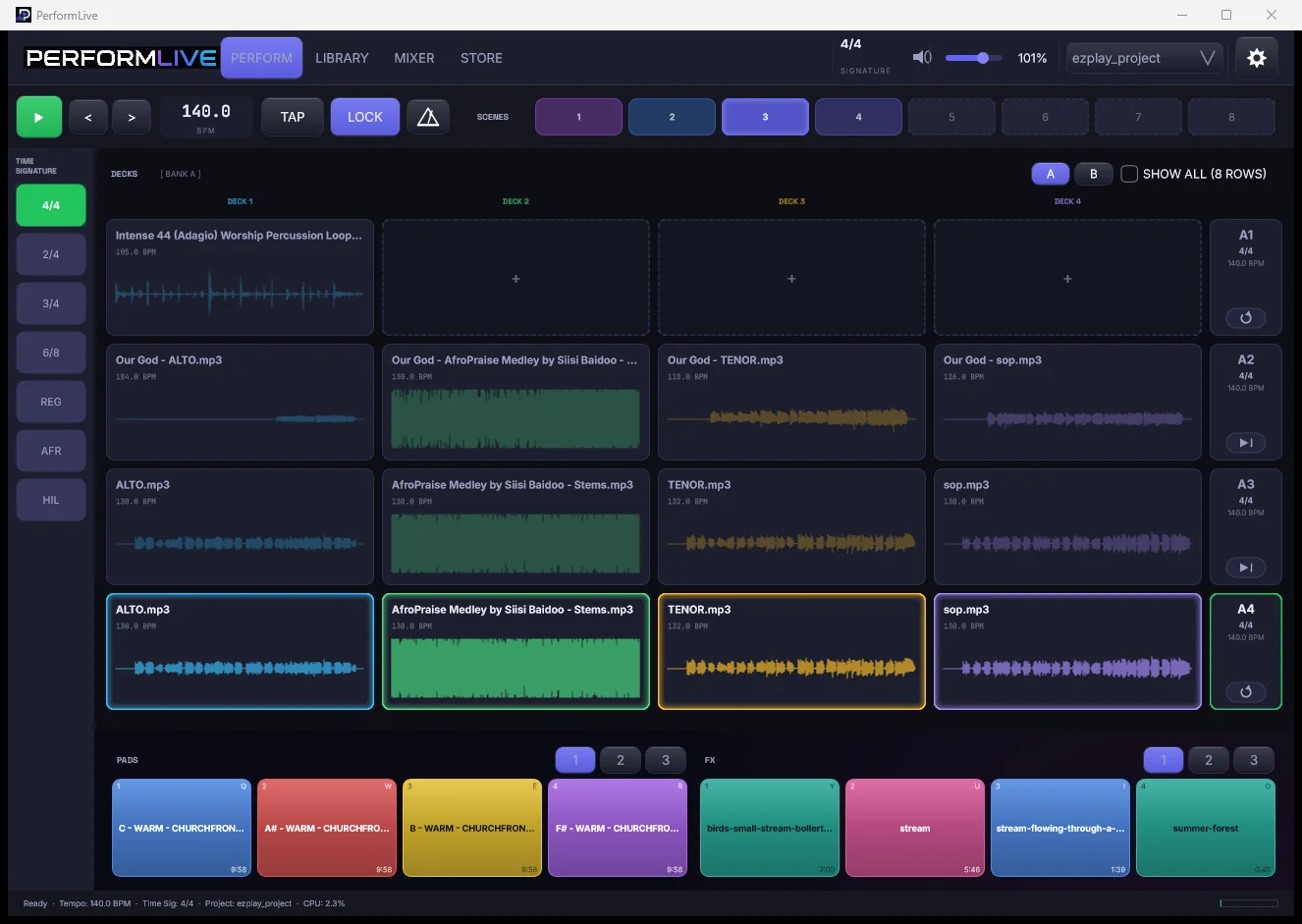Start playback with the green play button

[x=39, y=117]
